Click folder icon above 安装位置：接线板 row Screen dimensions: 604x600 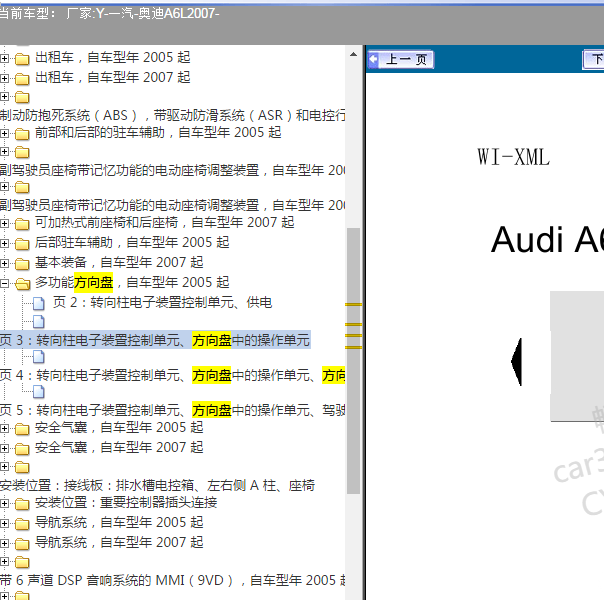point(22,467)
